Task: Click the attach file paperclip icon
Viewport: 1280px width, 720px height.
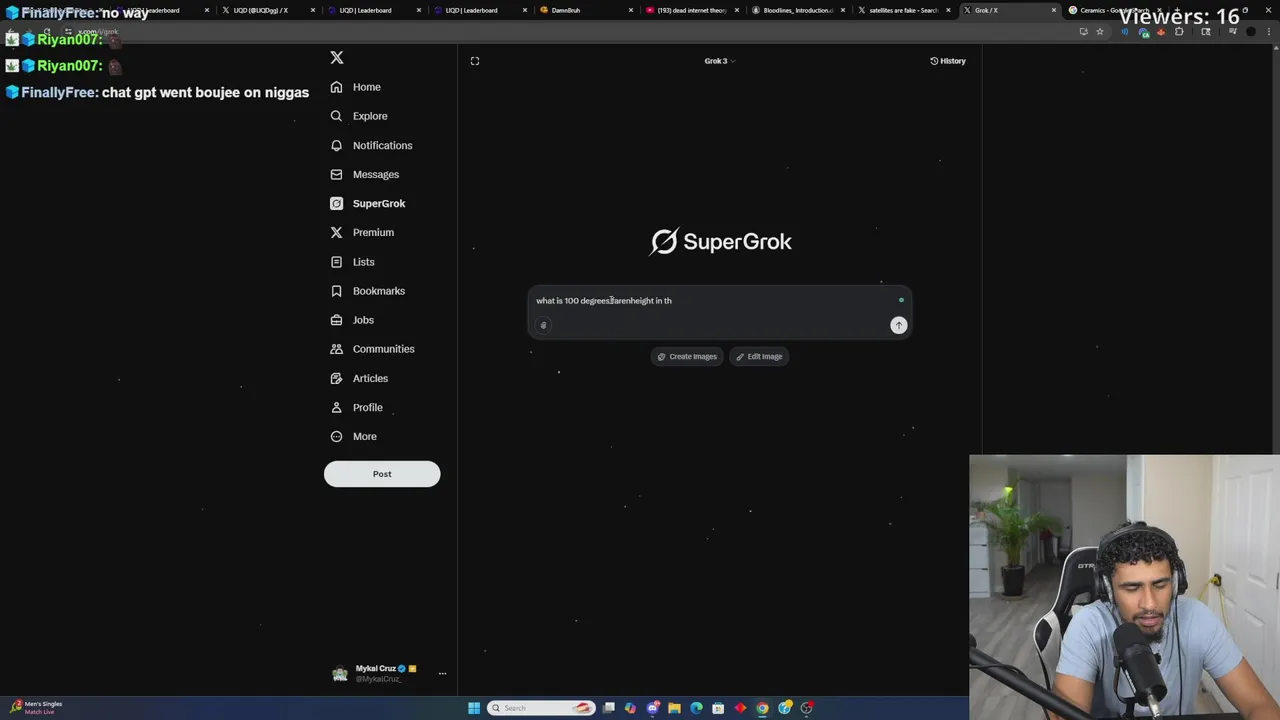Action: point(544,325)
